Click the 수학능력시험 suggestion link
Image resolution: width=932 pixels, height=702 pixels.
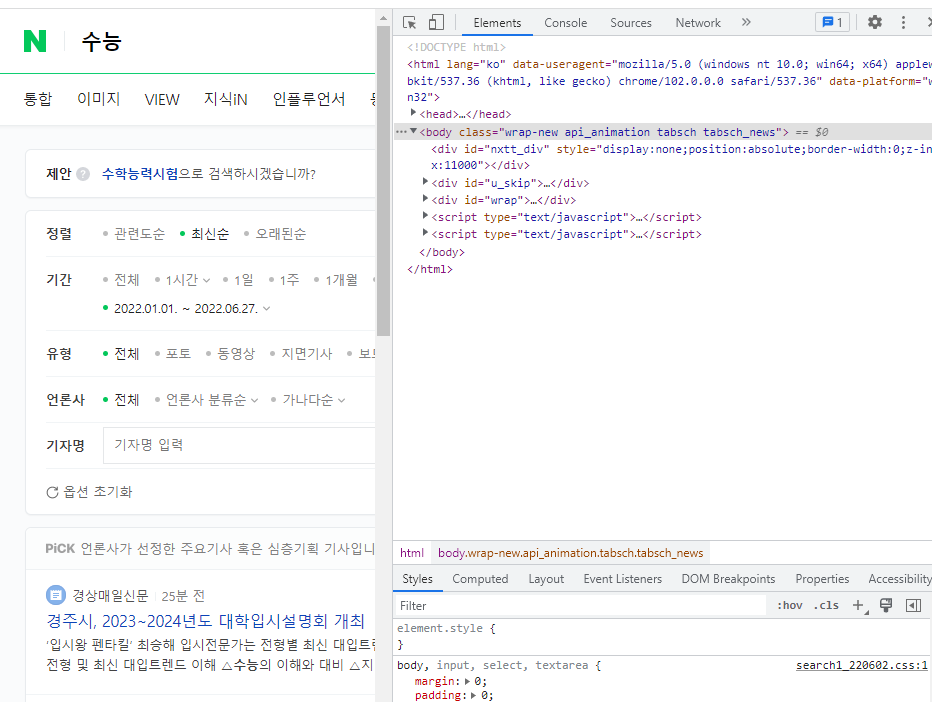point(140,174)
